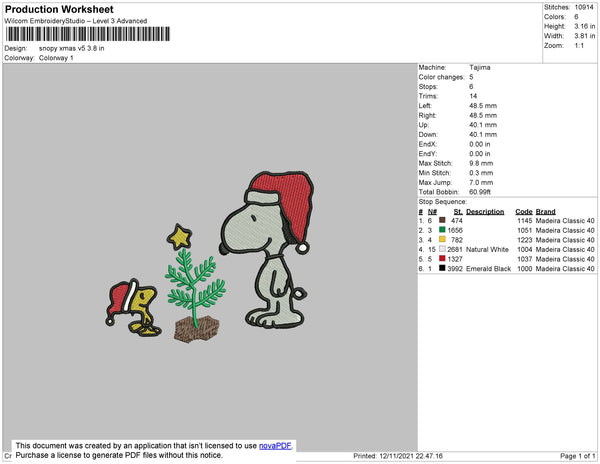Click the Left value 48.5 mm

(483, 106)
